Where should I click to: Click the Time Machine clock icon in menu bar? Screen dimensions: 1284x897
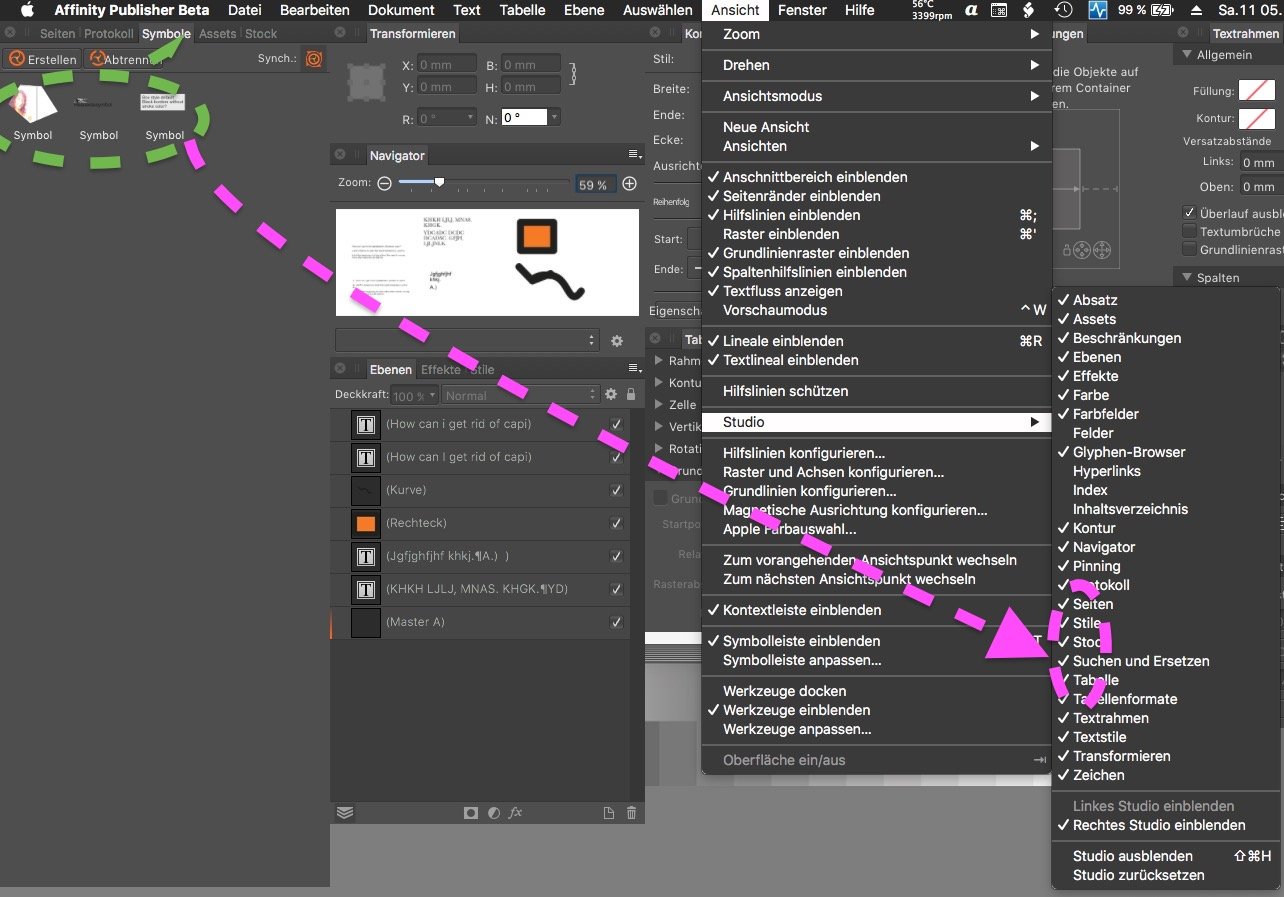pyautogui.click(x=1064, y=10)
